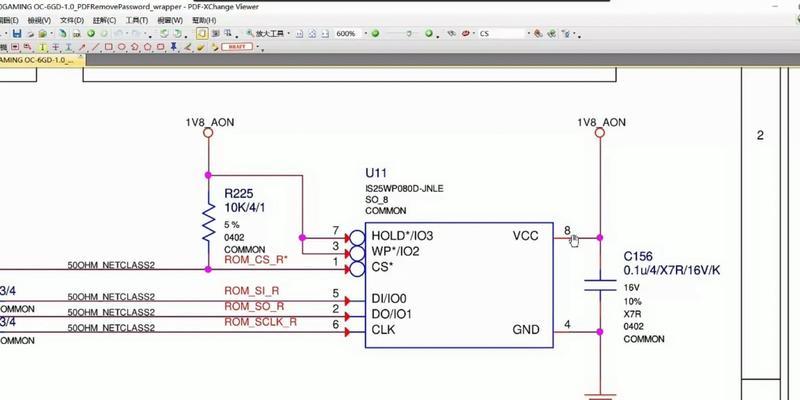Click the CLK pin label
The height and width of the screenshot is (400, 800).
(383, 330)
